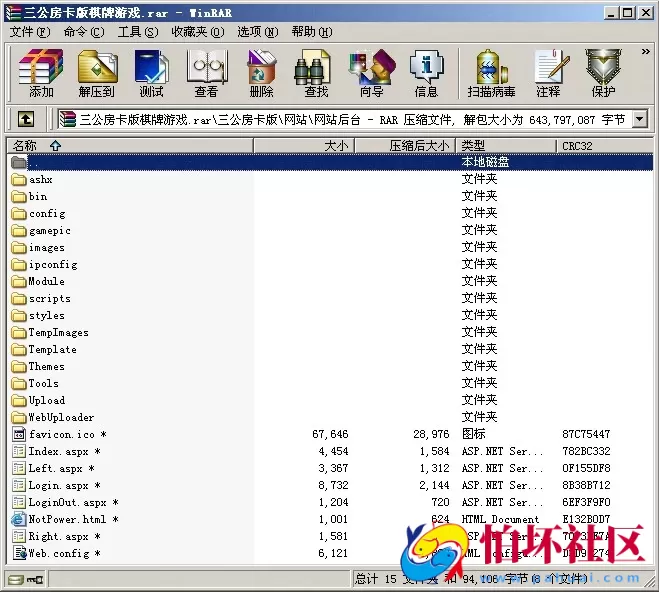Viewport: 659px width, 592px height.
Task: Select the WebUploader folder
Action: [53, 417]
